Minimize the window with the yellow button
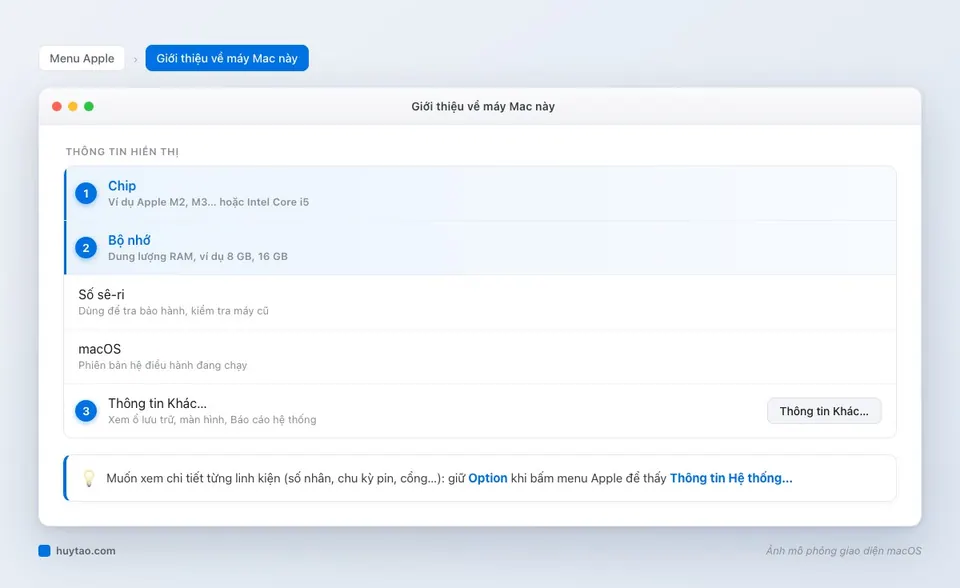The height and width of the screenshot is (588, 960). [x=73, y=107]
